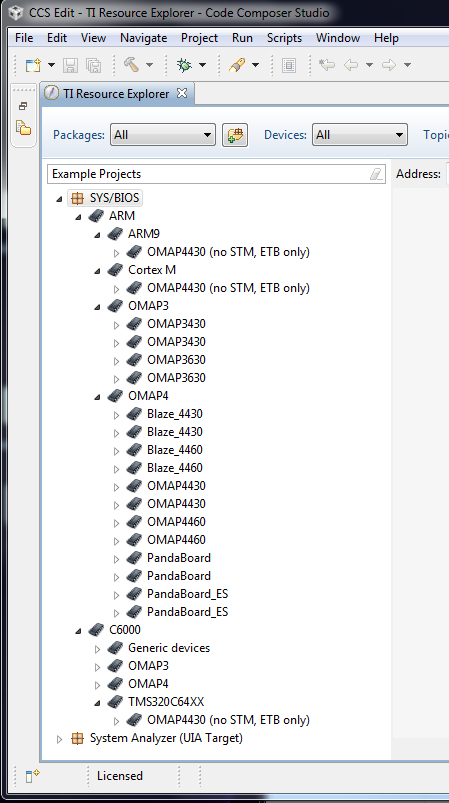The image size is (449, 803).
Task: Select the Generic devices tree item
Action: (169, 648)
